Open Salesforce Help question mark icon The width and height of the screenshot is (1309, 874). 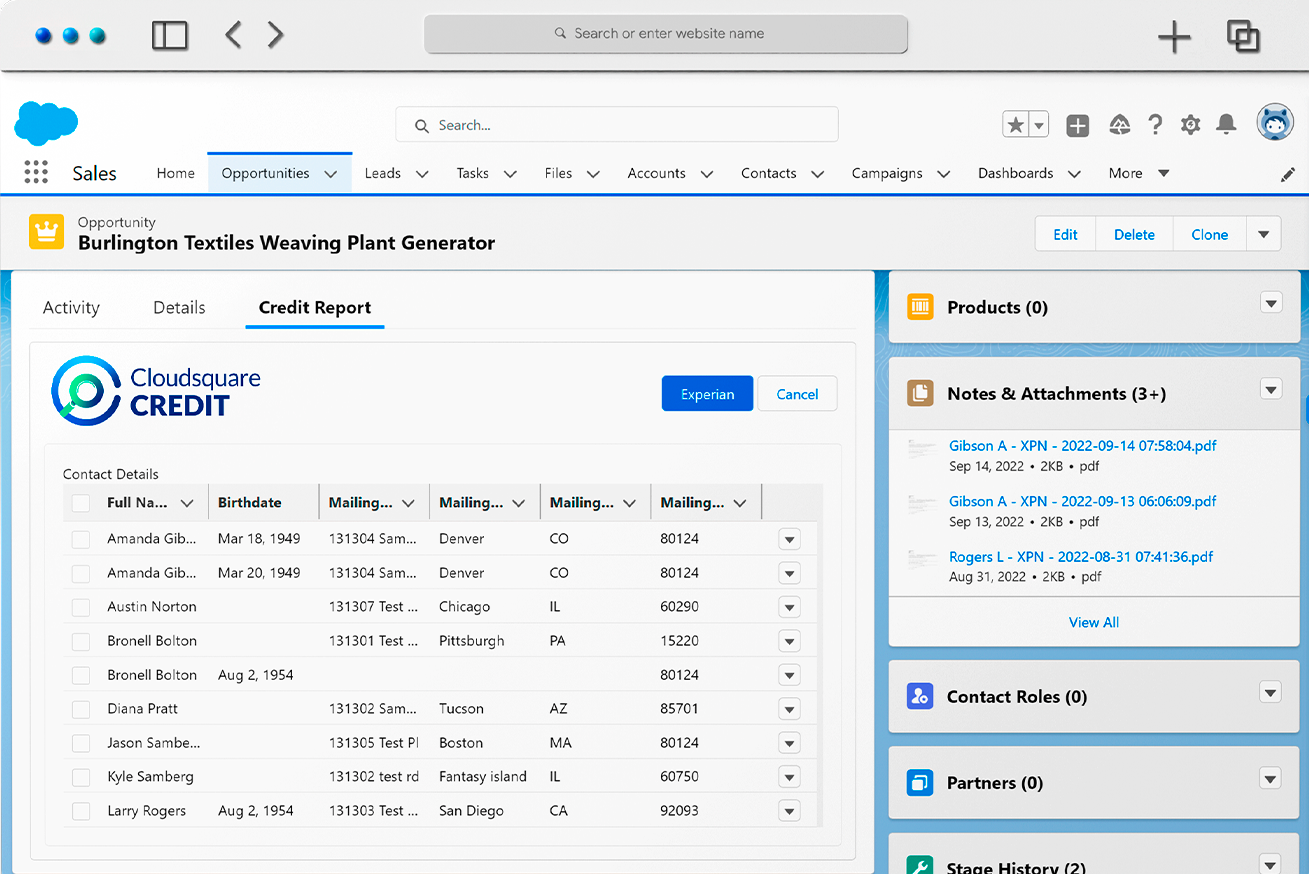pyautogui.click(x=1155, y=124)
